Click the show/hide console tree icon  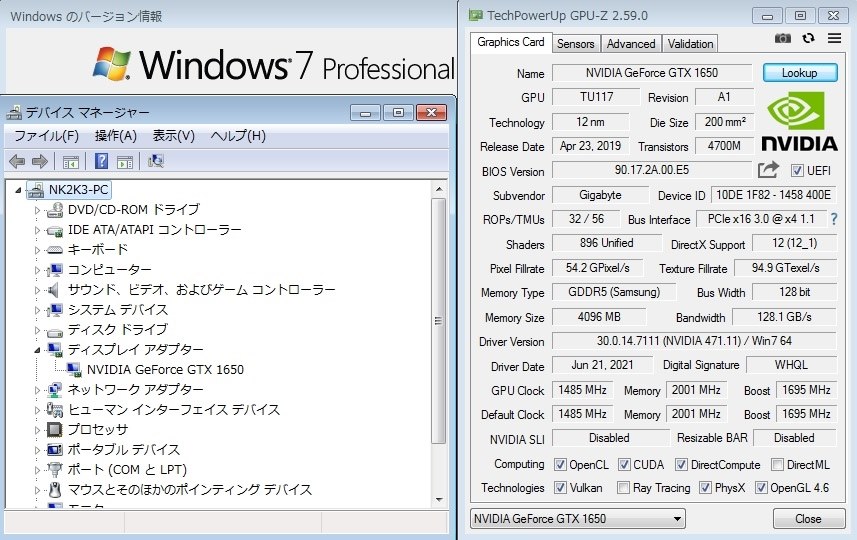(71, 162)
